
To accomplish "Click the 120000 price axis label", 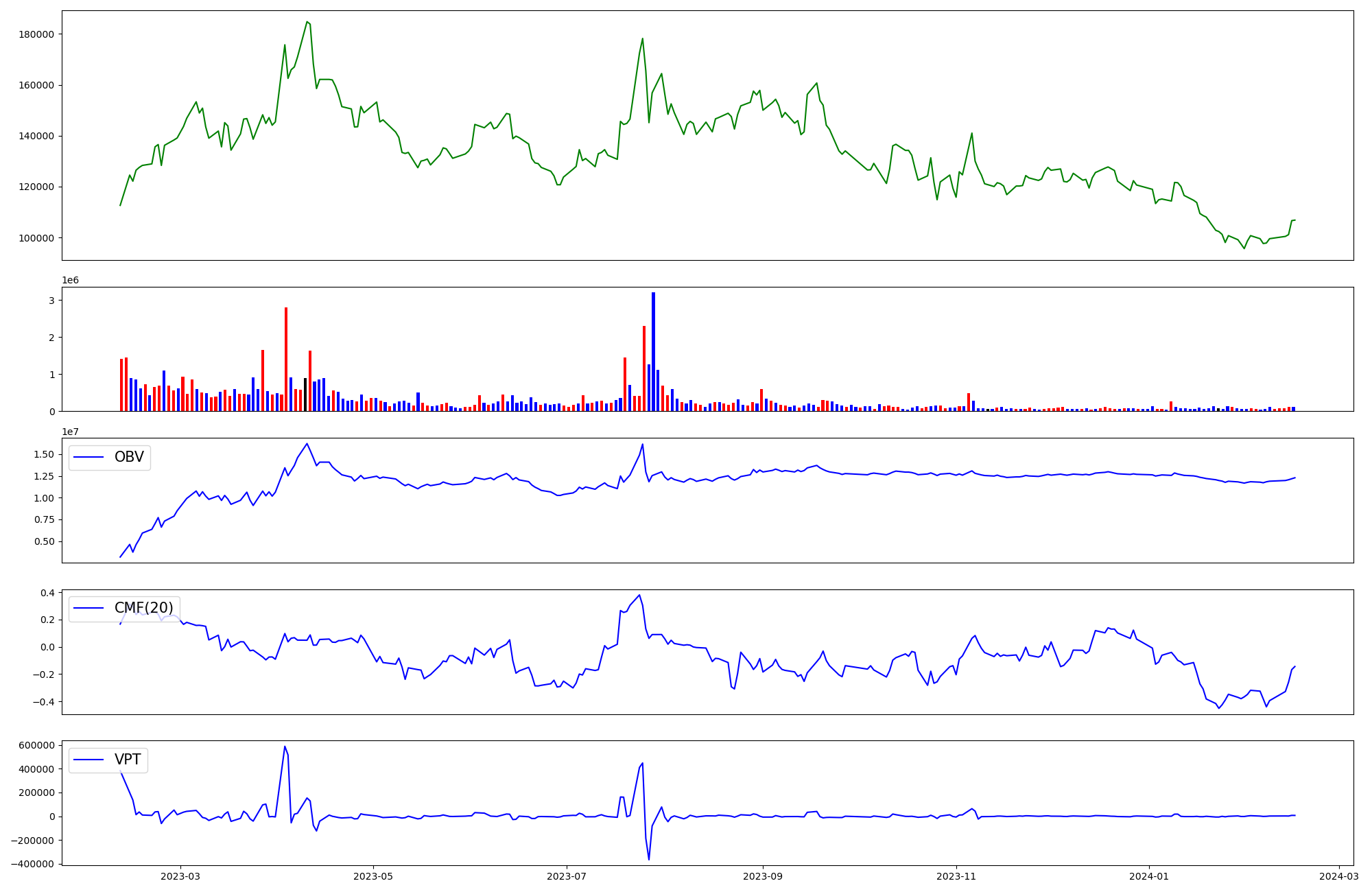I will click(x=36, y=187).
